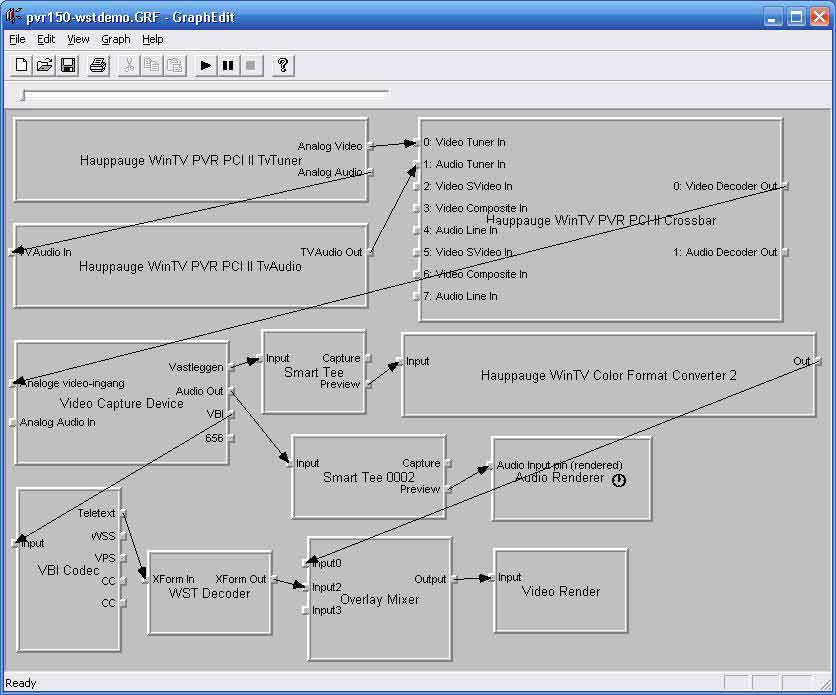Click the Vastleggen pin on Video Capture Device

point(232,367)
